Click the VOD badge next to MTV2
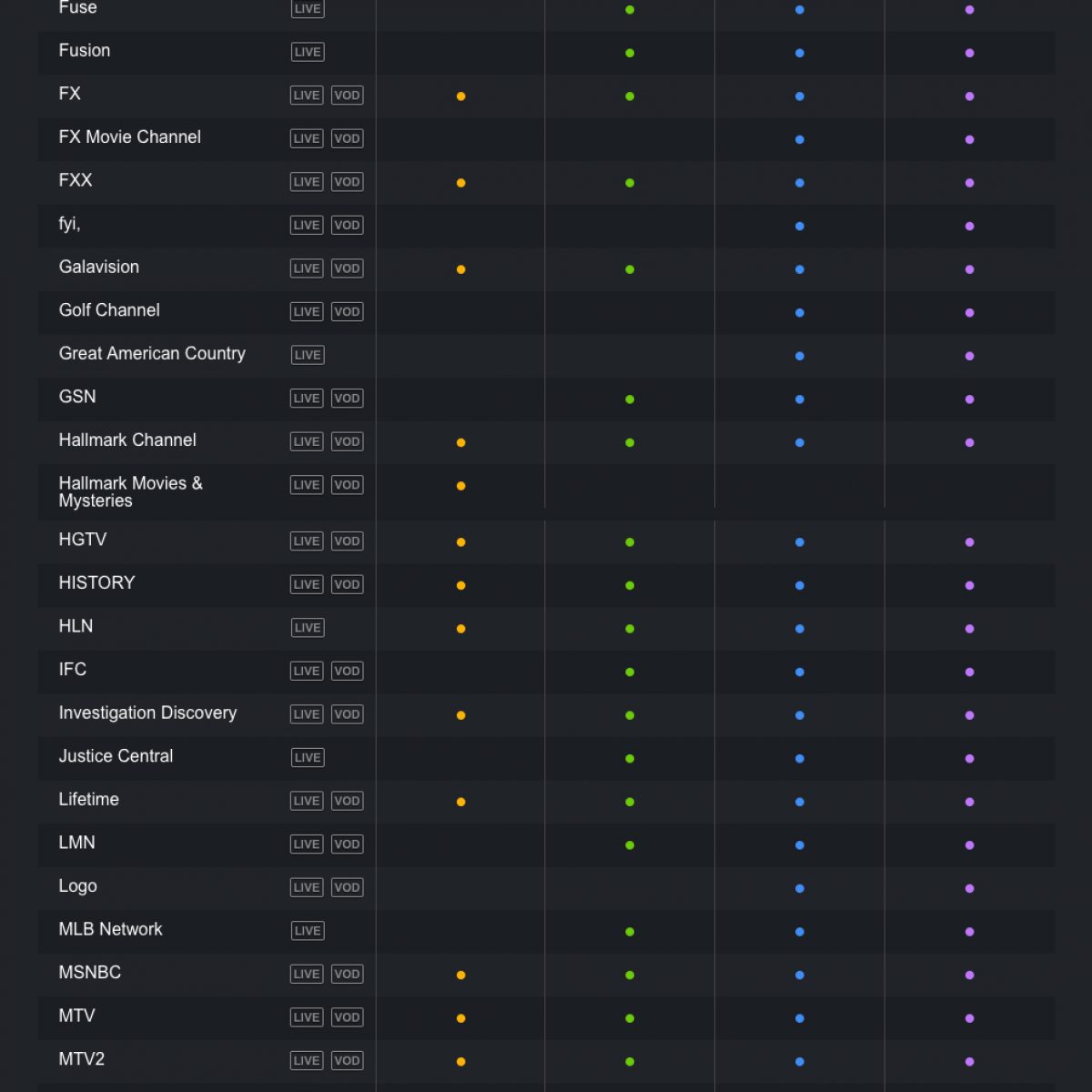 pyautogui.click(x=347, y=1061)
